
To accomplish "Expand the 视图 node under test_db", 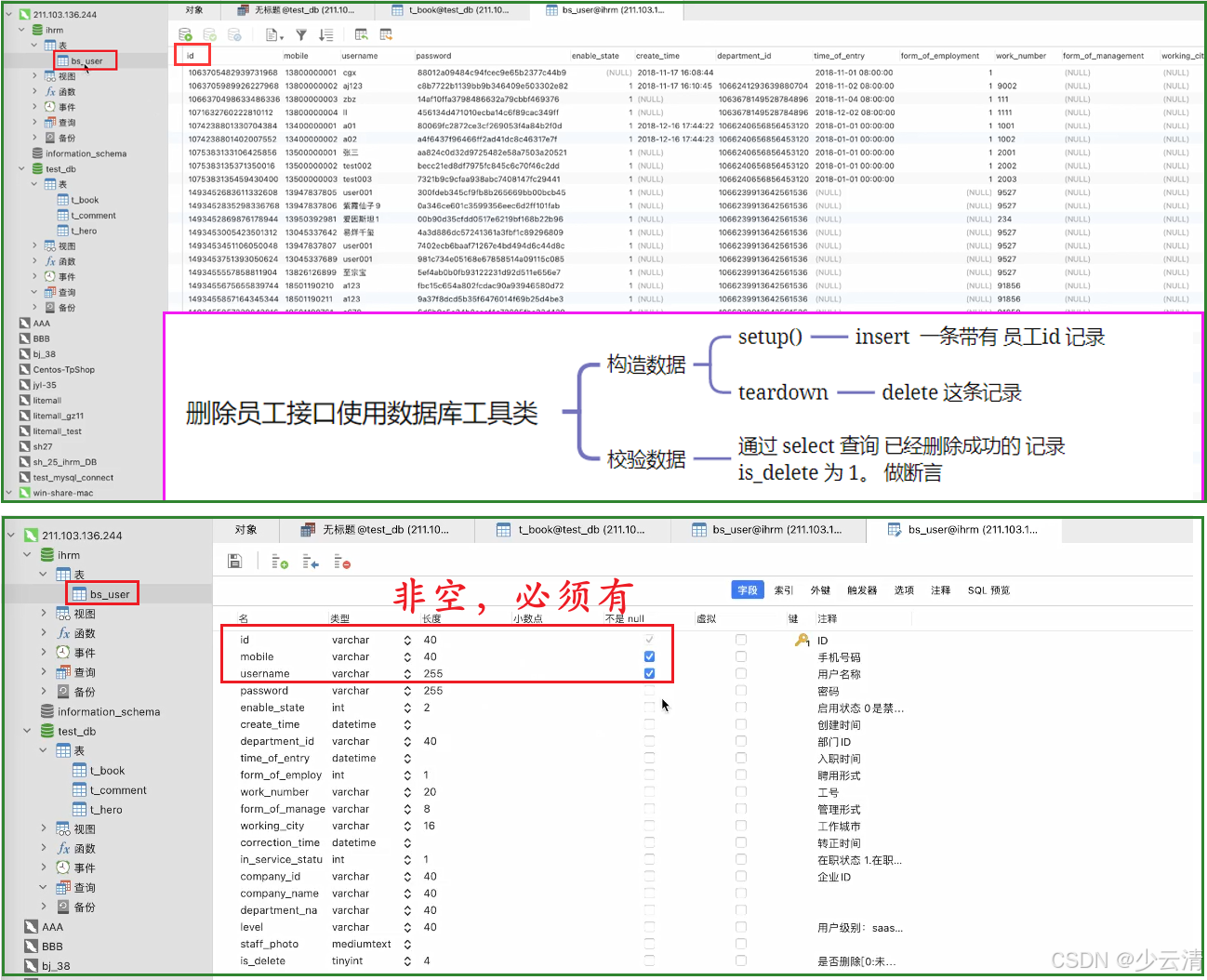I will (42, 828).
